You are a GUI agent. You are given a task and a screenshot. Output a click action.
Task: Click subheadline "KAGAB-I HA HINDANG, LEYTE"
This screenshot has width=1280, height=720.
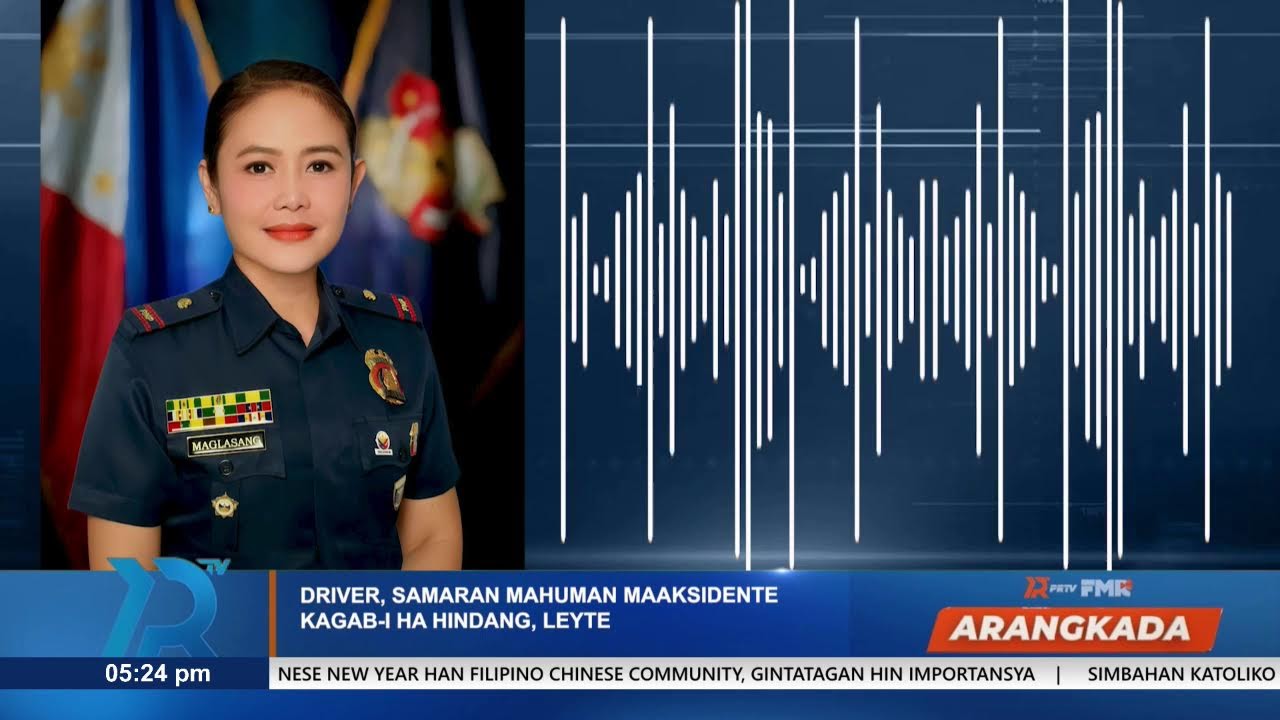point(455,621)
